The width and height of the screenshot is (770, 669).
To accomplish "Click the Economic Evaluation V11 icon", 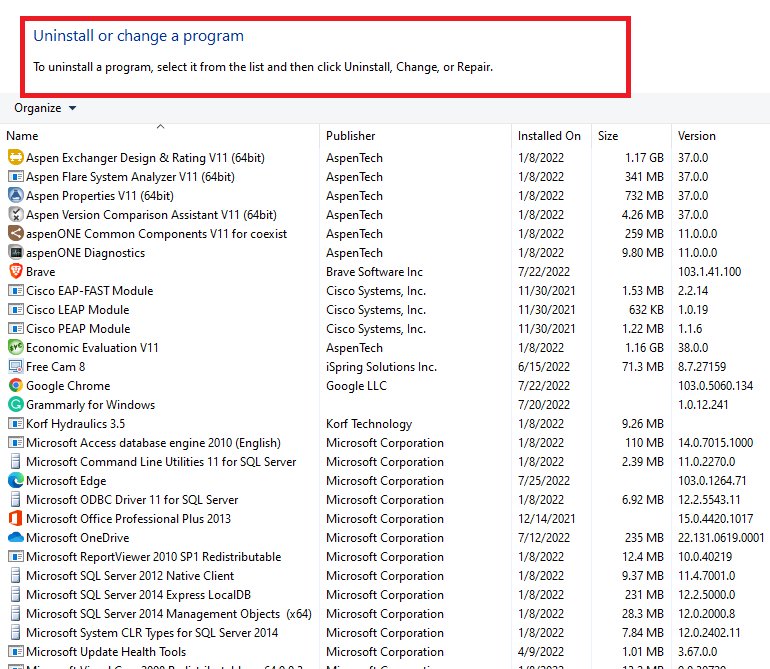I will pos(15,348).
